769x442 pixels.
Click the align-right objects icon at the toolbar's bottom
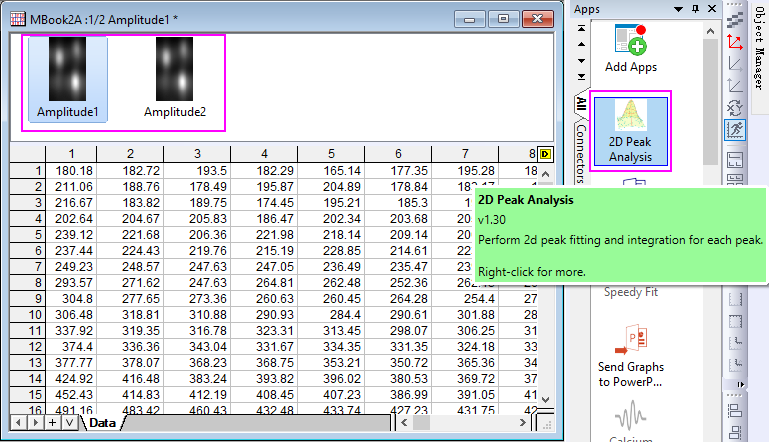(735, 432)
